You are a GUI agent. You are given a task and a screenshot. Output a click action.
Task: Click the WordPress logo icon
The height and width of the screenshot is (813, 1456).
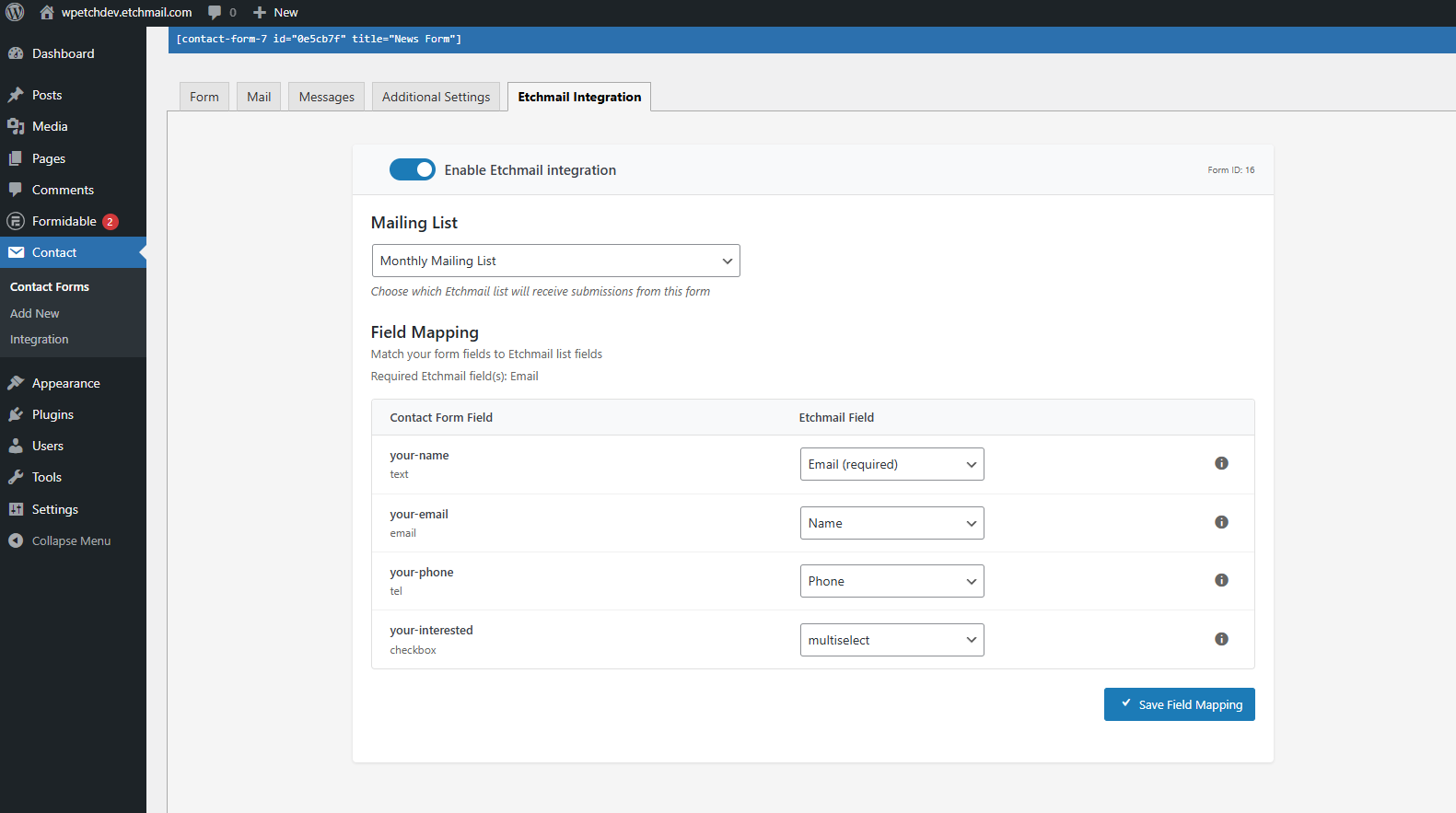click(x=15, y=12)
